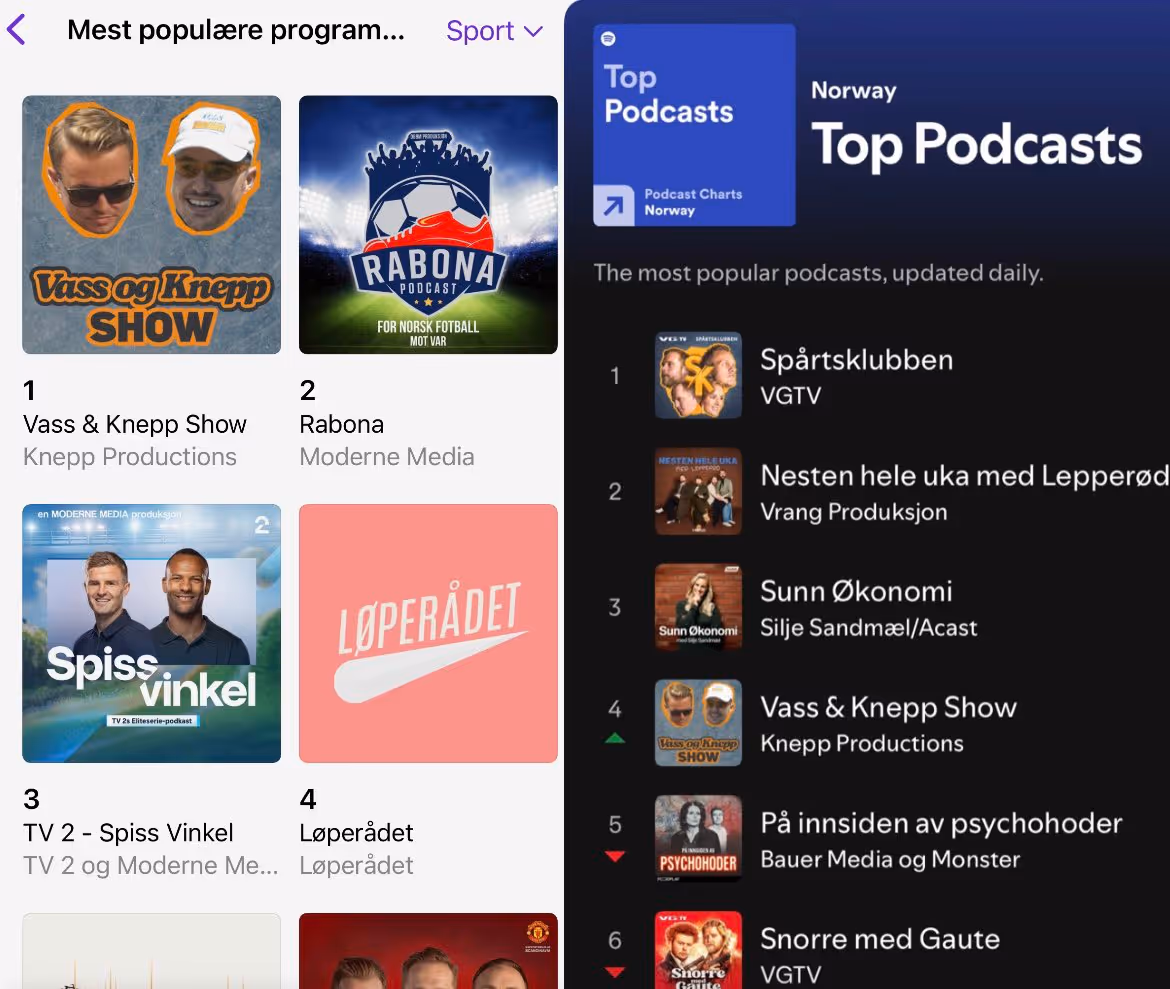Click Bauer Media og Monster publisher text
Screen dimensions: 1170x989
[889, 859]
